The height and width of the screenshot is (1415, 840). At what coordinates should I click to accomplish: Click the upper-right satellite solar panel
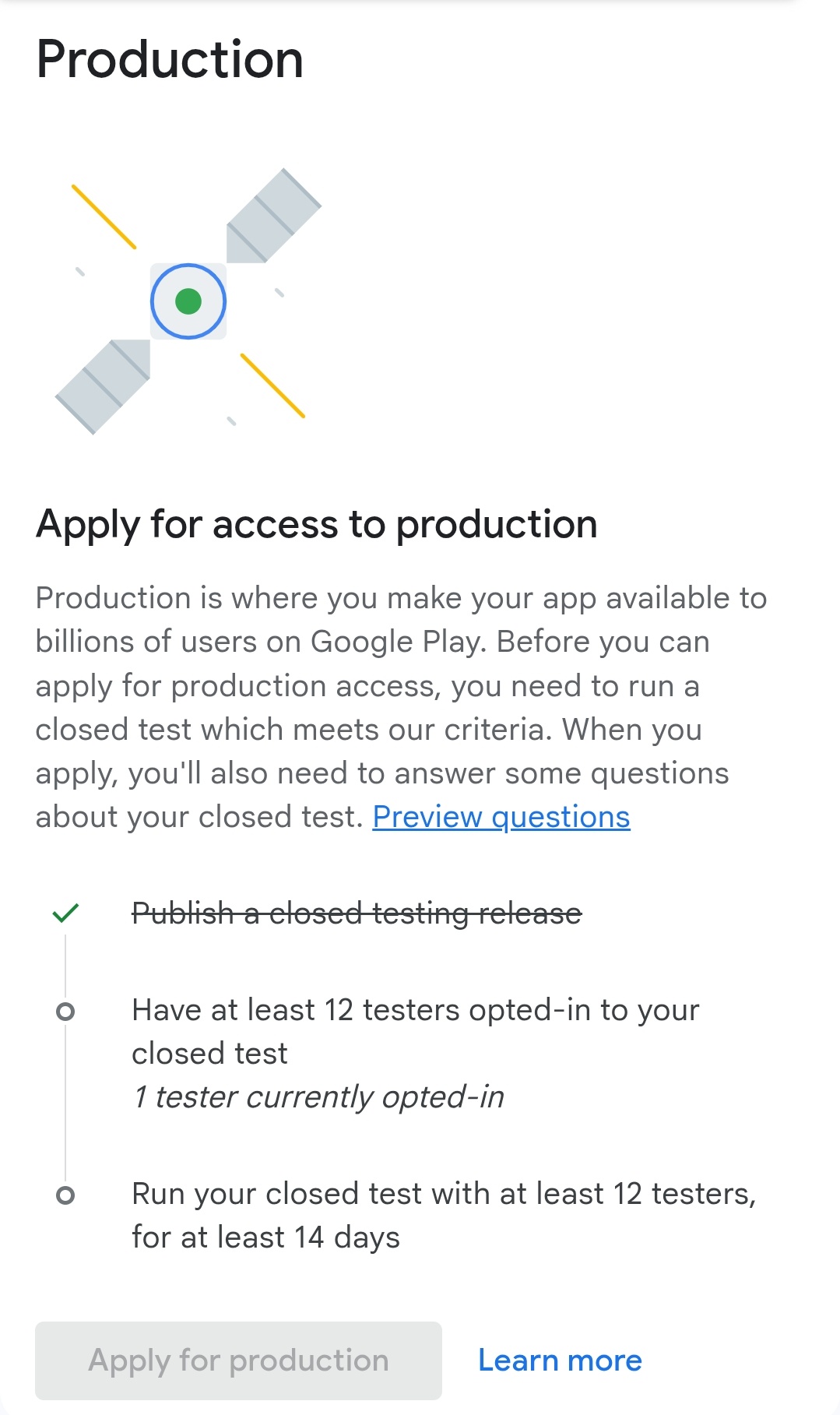(x=272, y=216)
